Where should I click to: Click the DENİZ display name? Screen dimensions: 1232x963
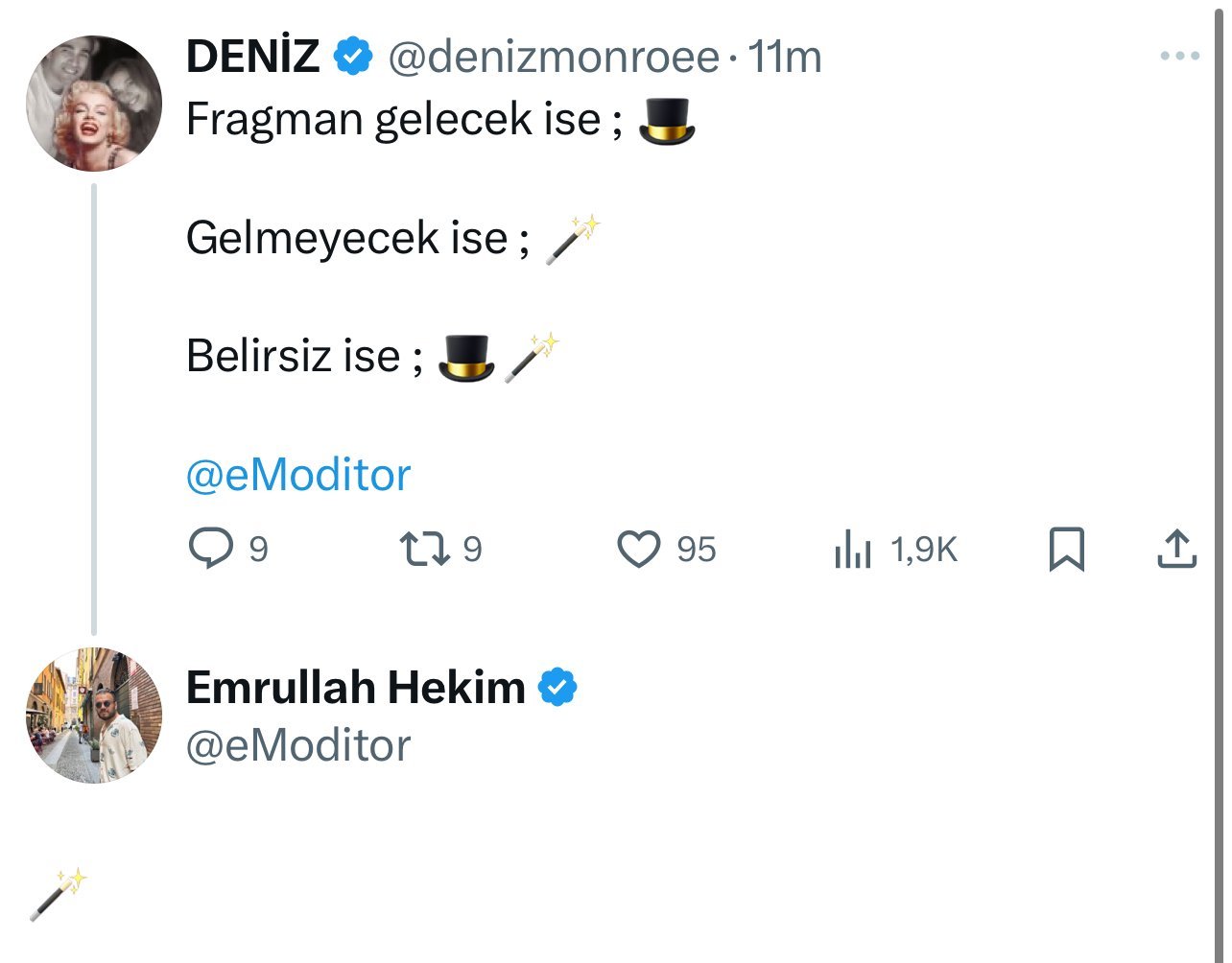[x=252, y=57]
